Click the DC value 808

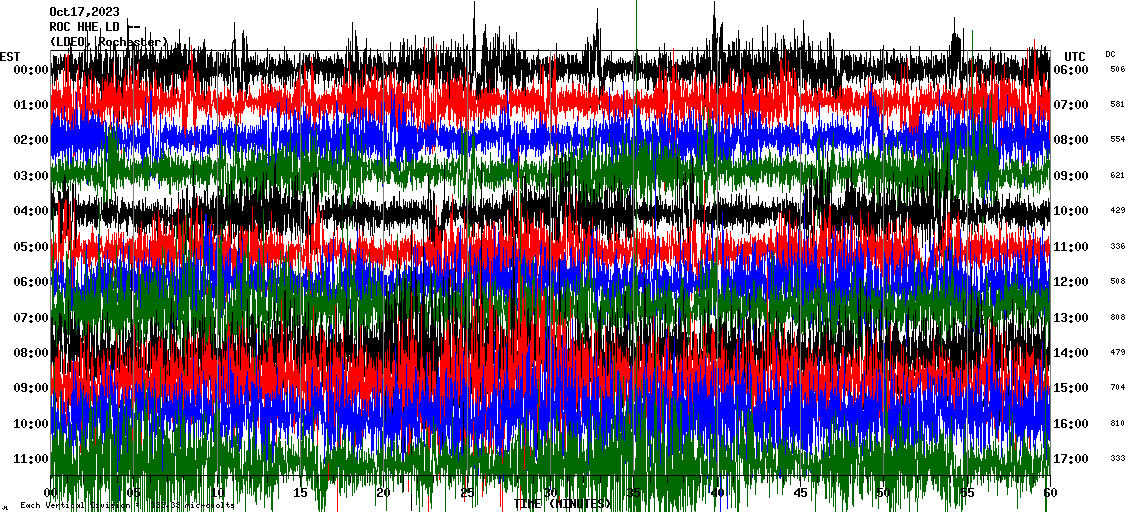point(1117,317)
